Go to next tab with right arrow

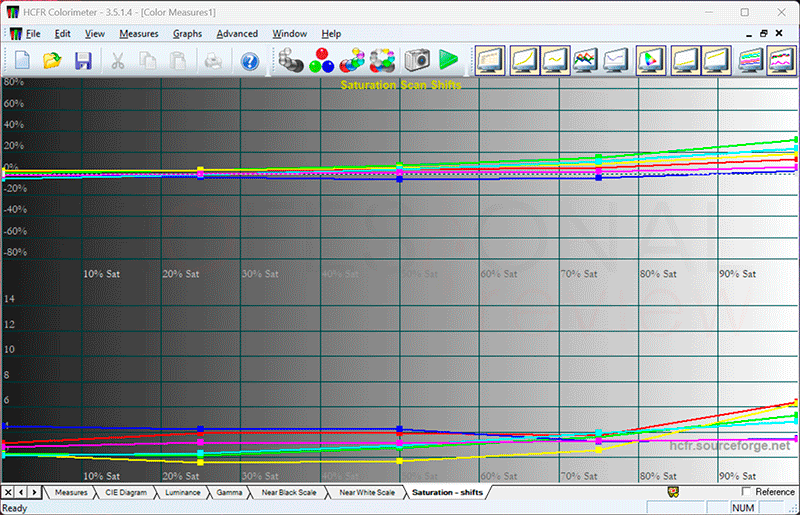click(34, 492)
